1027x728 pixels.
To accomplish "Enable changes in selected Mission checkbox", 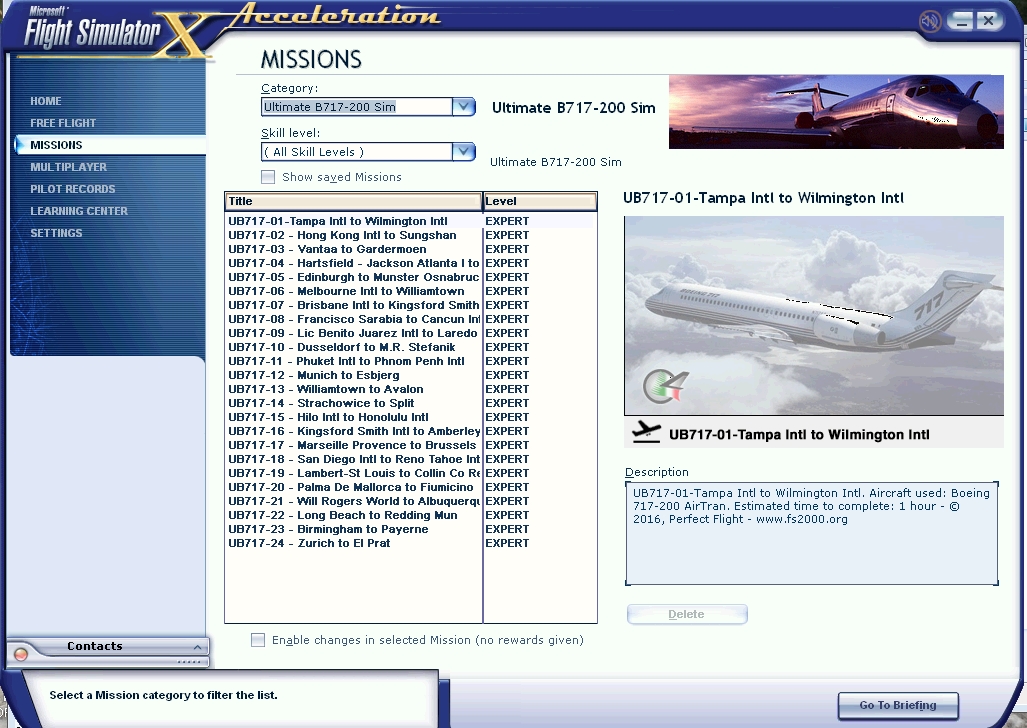I will (x=258, y=640).
